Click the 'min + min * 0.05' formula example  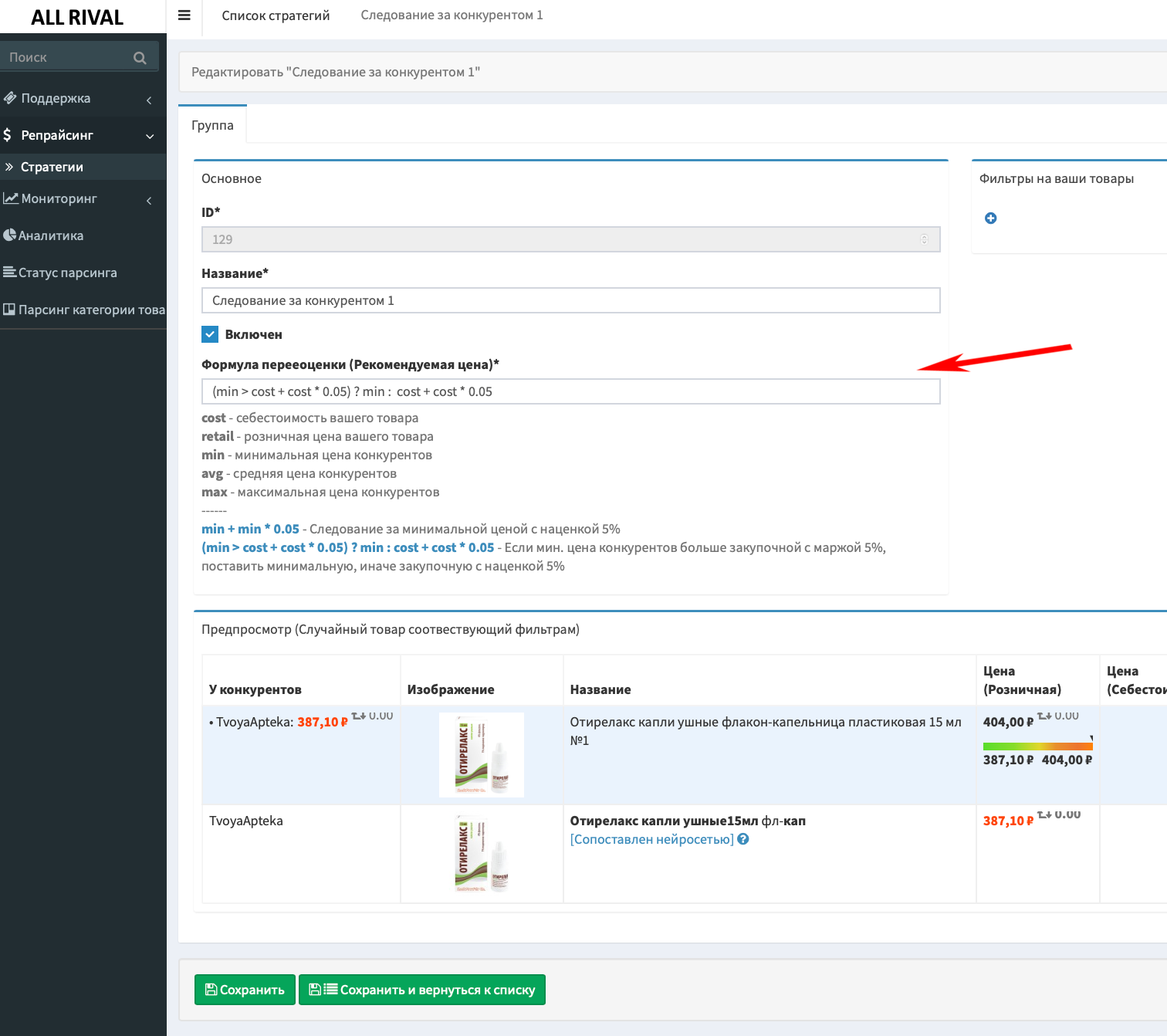pos(250,529)
